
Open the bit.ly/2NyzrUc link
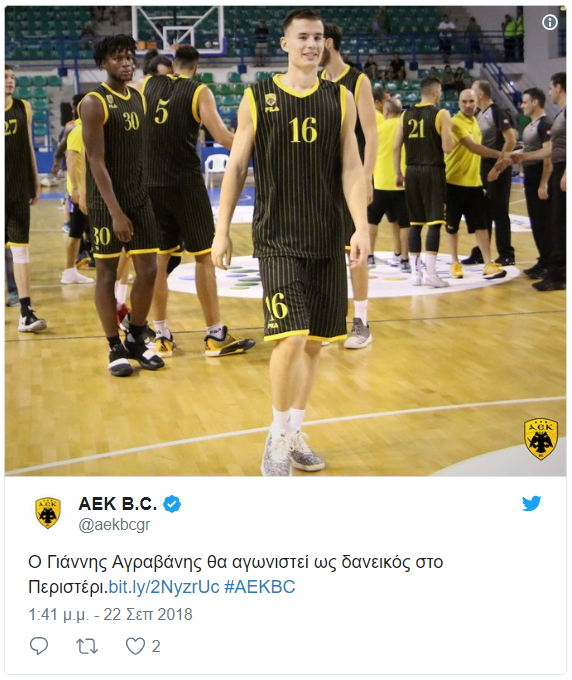164,587
